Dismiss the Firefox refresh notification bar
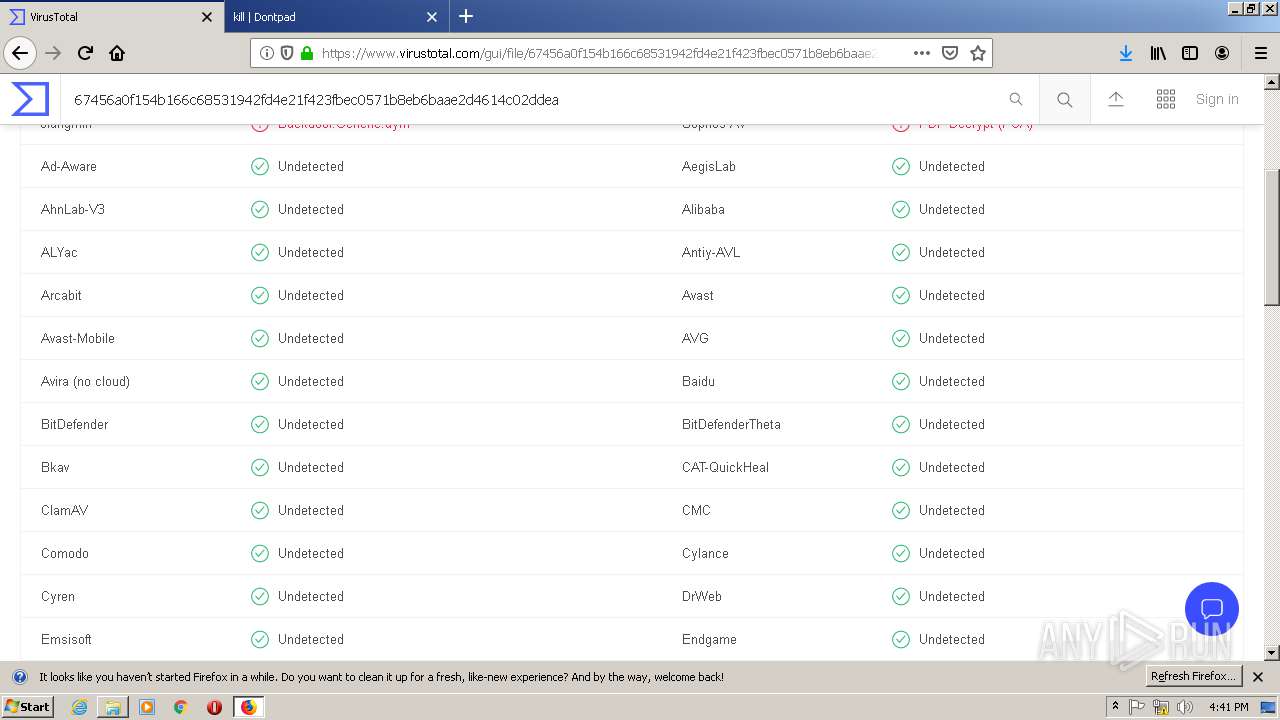The width and height of the screenshot is (1280, 720). pyautogui.click(x=1258, y=677)
